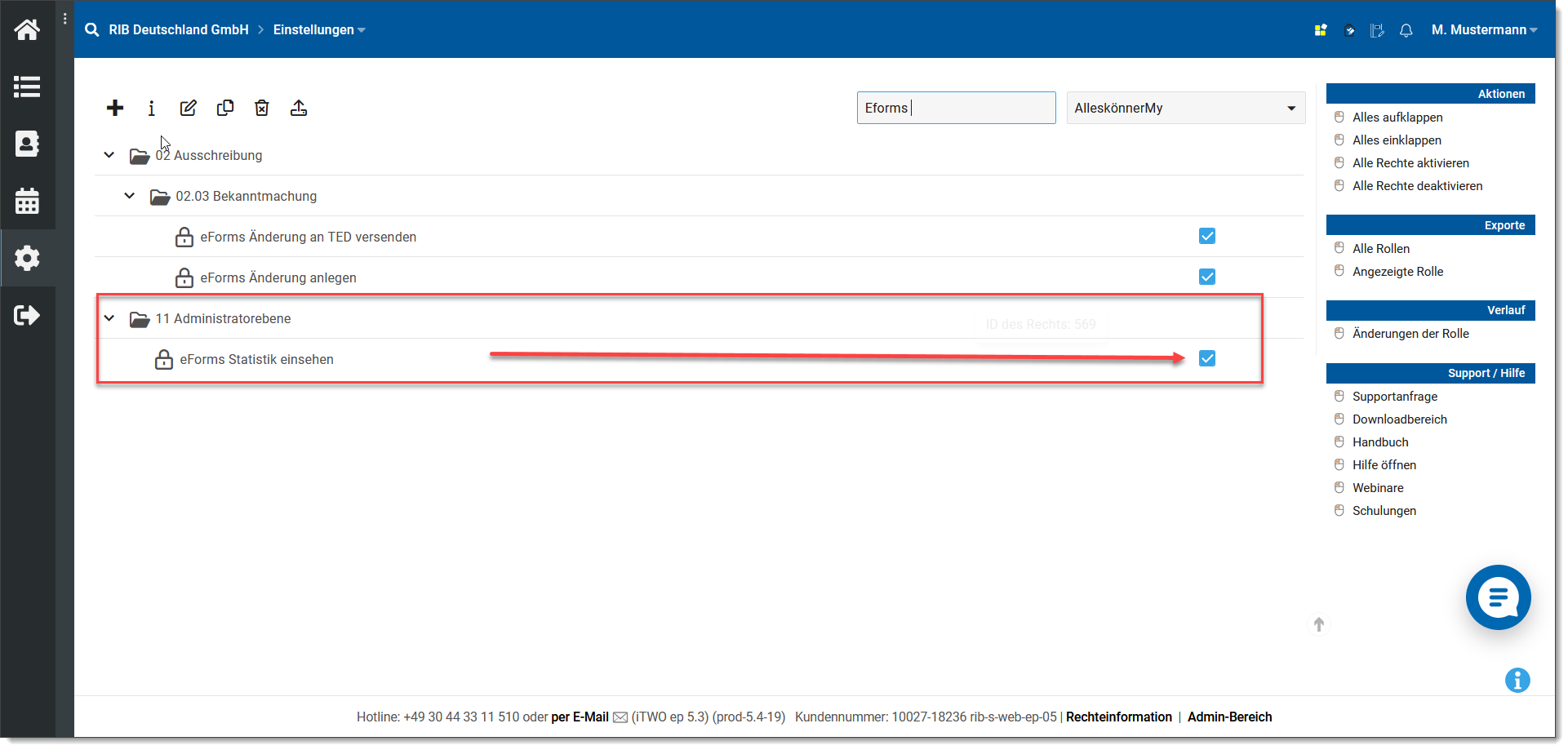Image resolution: width=1568 pixels, height=750 pixels.
Task: Select 11 Administratorebene folder label
Action: (223, 318)
